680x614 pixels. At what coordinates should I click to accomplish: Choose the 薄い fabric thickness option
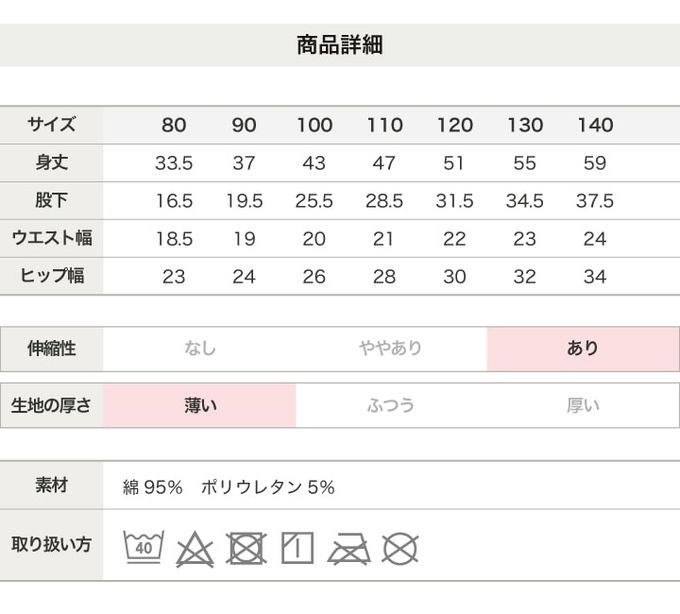click(x=200, y=405)
